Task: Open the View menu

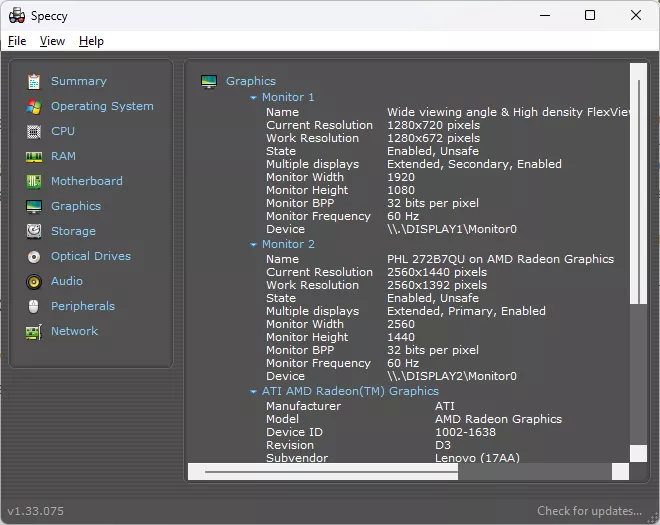Action: 52,41
